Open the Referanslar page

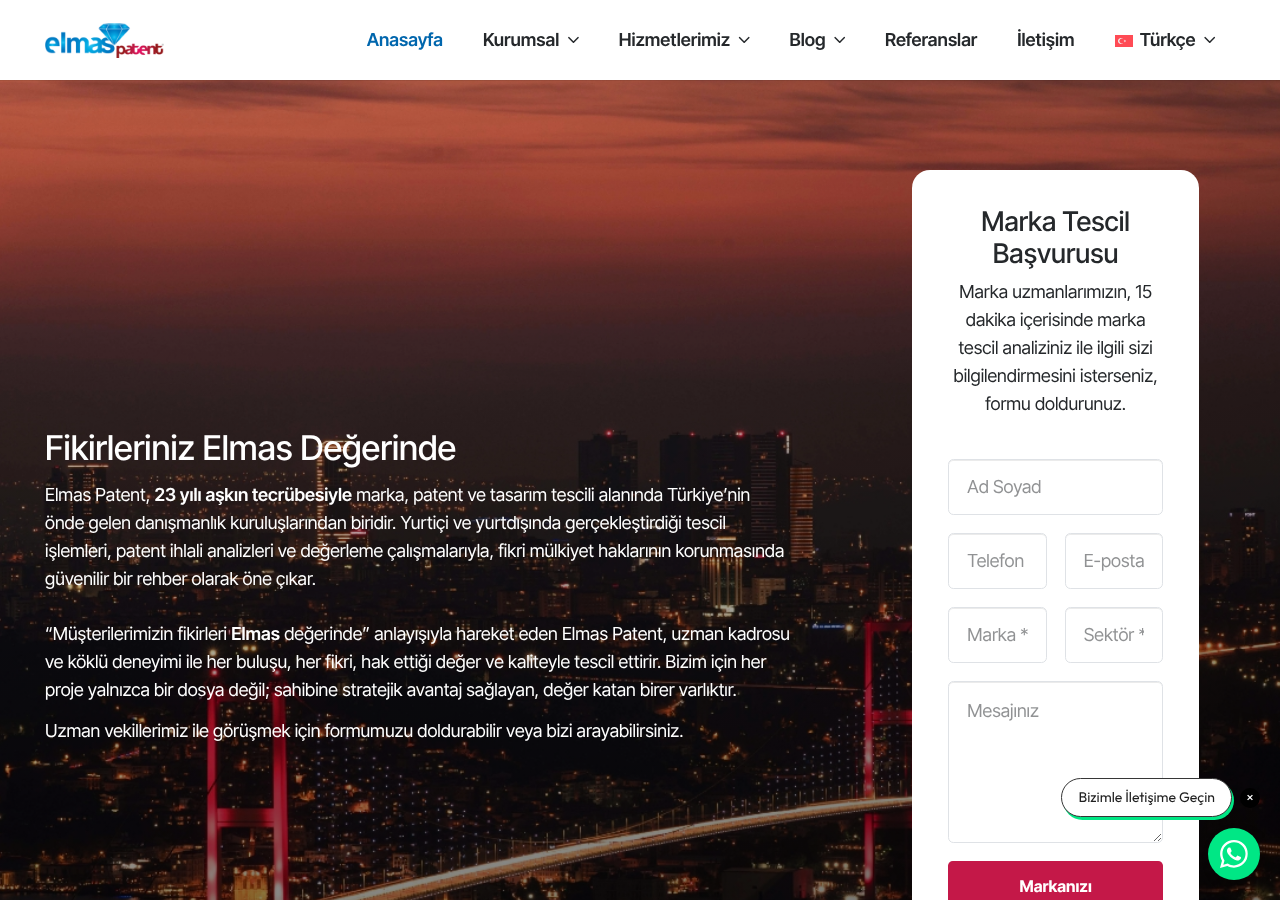tap(931, 40)
